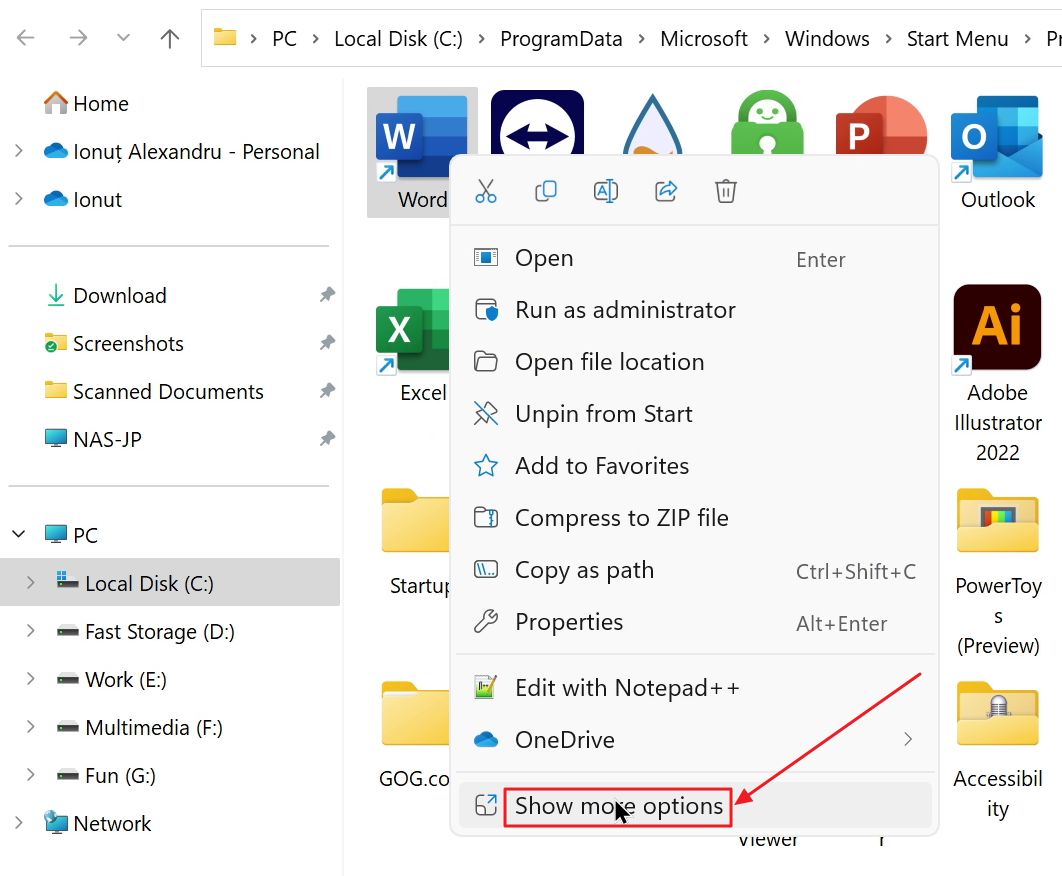The height and width of the screenshot is (876, 1062).
Task: Click the Cut icon in the context menu
Action: pyautogui.click(x=487, y=190)
